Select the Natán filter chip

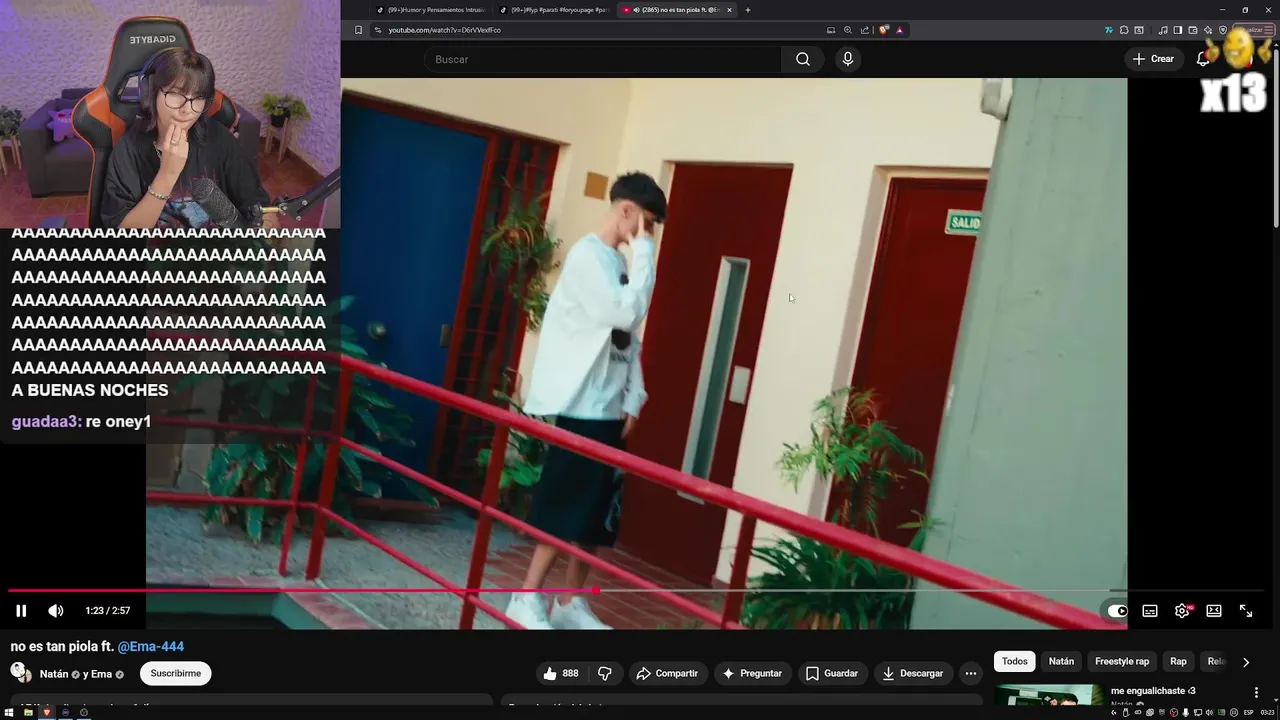(1061, 662)
